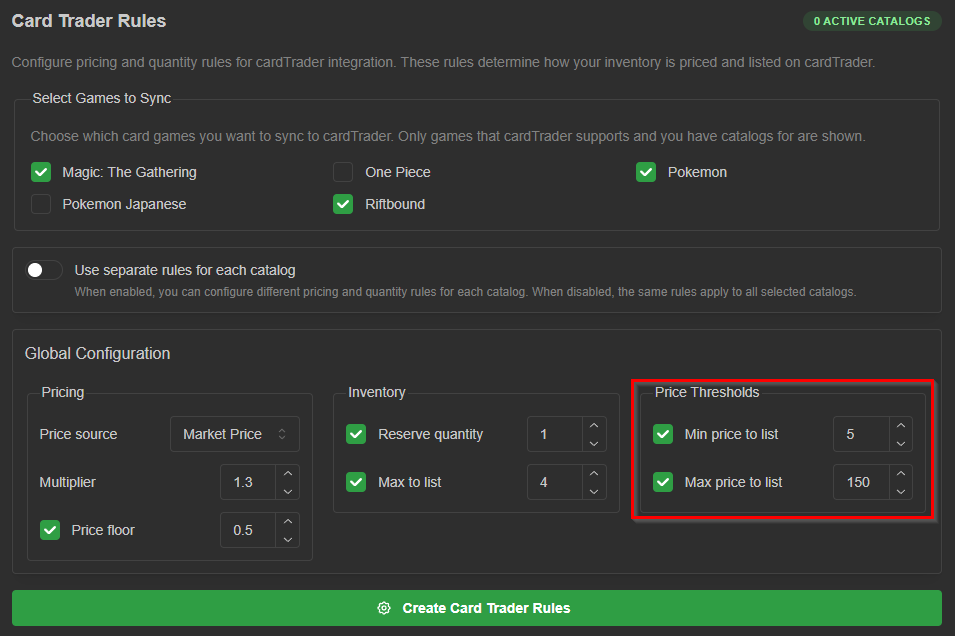
Task: Increase Max price to list using up arrow
Action: pos(901,473)
